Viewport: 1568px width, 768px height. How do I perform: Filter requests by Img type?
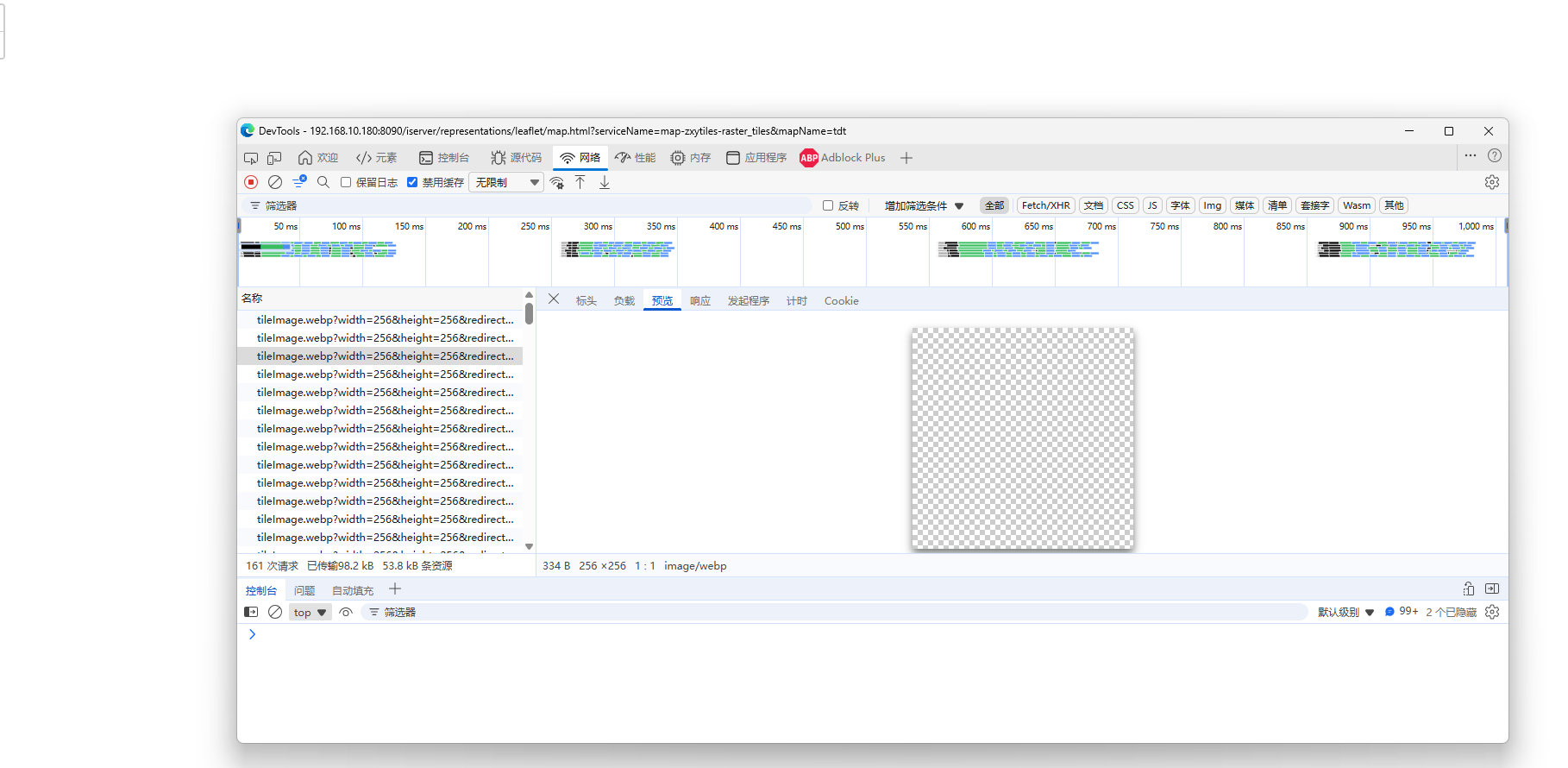click(1212, 205)
